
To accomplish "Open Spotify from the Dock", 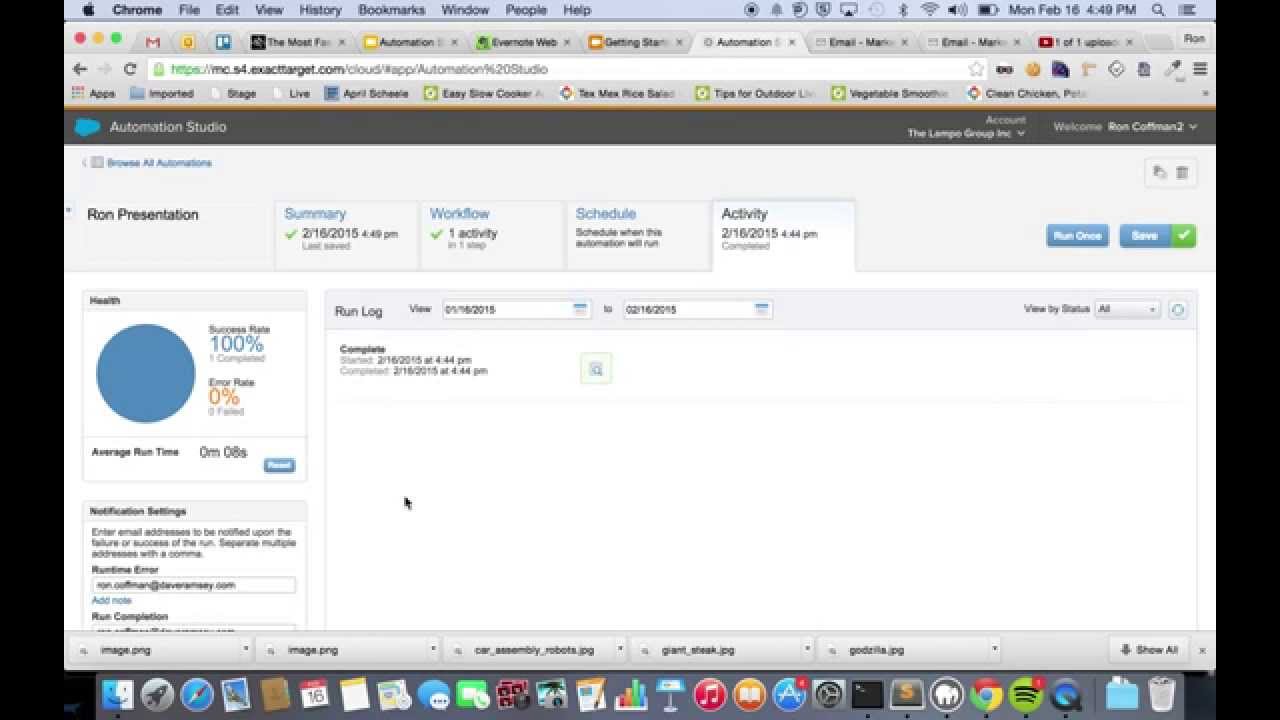I will [x=1026, y=694].
